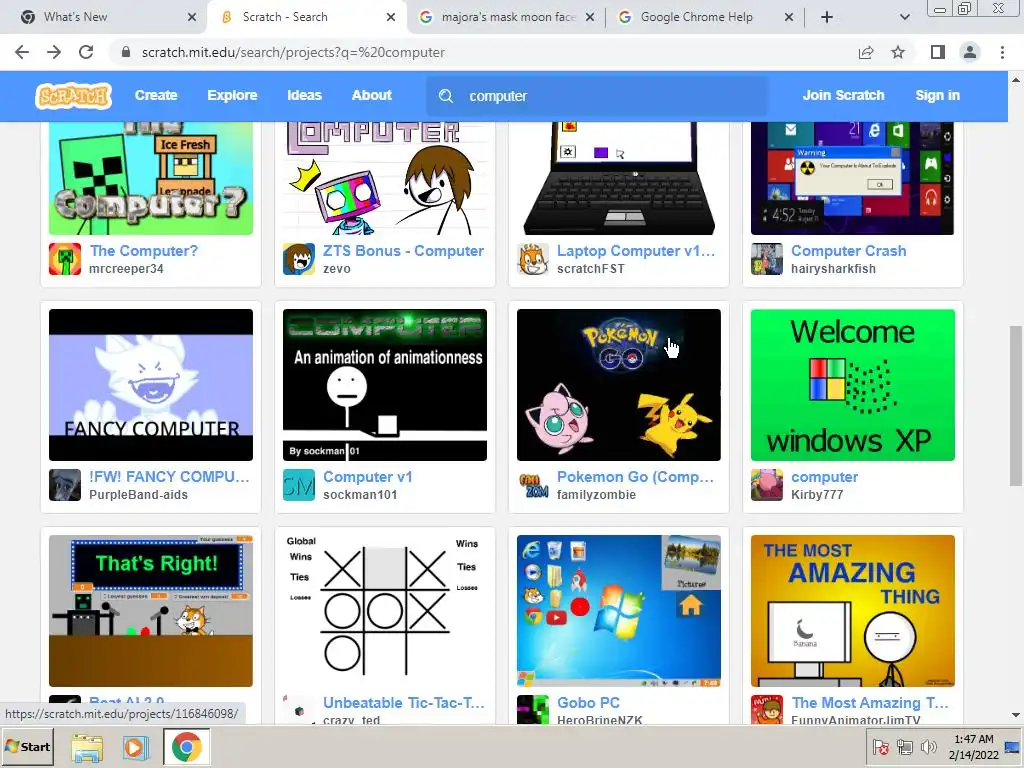Screen dimensions: 1024x768
Task: Open Windows Media Player from the taskbar
Action: coord(136,747)
